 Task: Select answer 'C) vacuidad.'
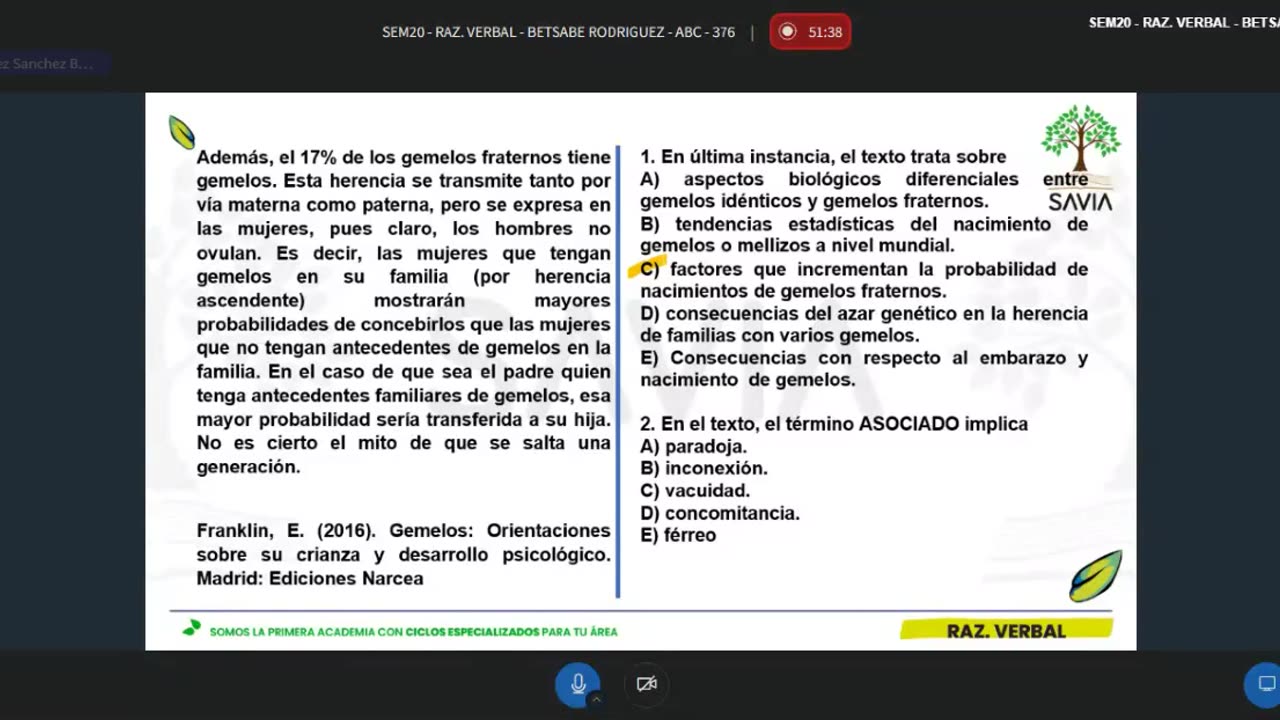click(x=695, y=491)
